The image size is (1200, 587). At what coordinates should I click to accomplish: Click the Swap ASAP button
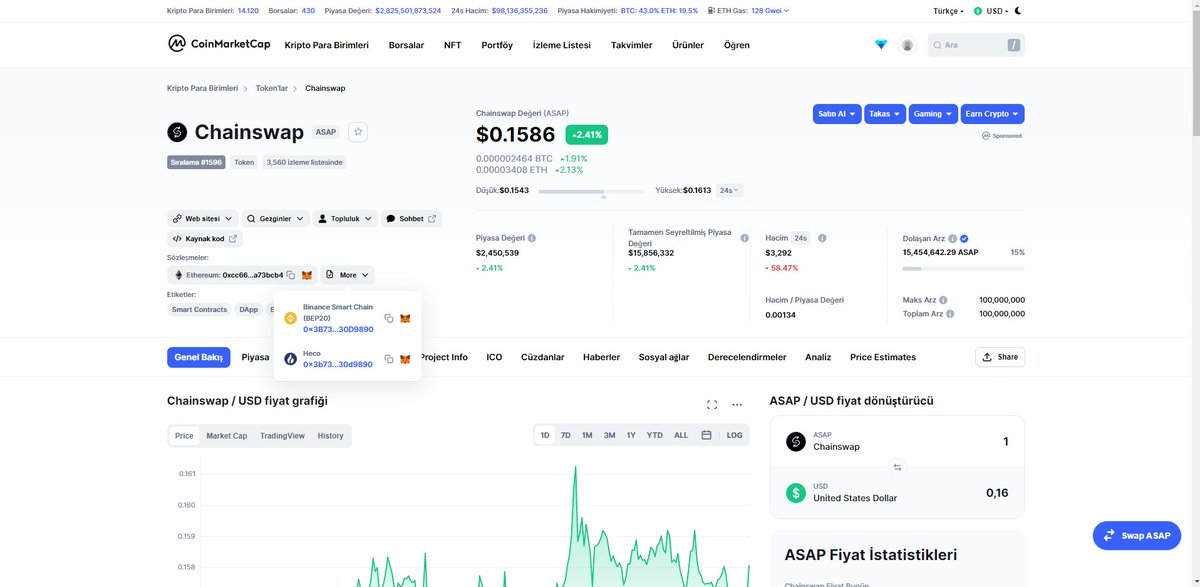pyautogui.click(x=1136, y=536)
